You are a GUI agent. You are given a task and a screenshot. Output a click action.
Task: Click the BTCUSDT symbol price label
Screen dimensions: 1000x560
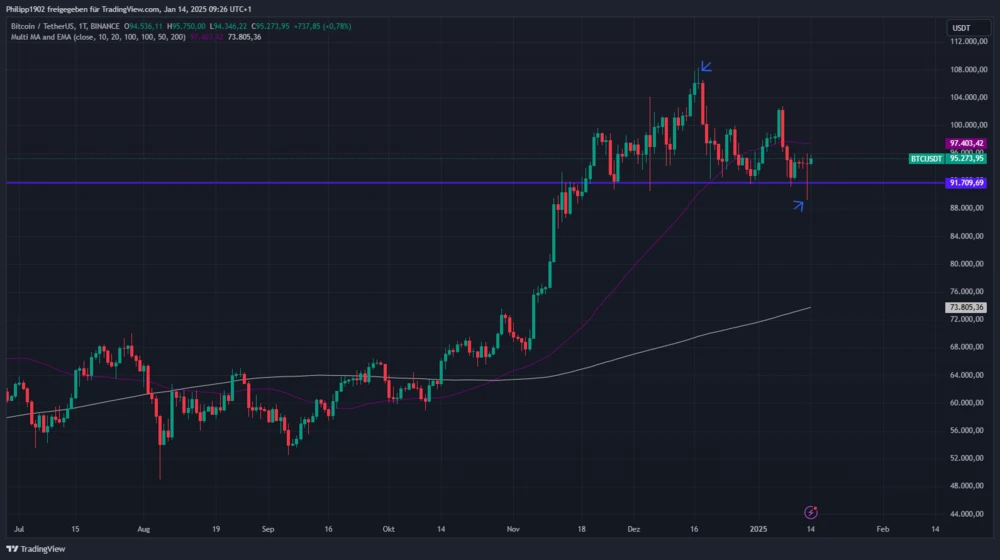click(x=926, y=159)
